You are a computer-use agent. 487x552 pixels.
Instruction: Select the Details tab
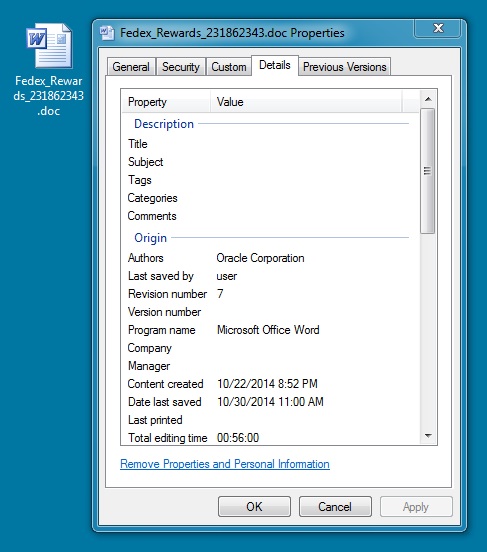(x=275, y=65)
